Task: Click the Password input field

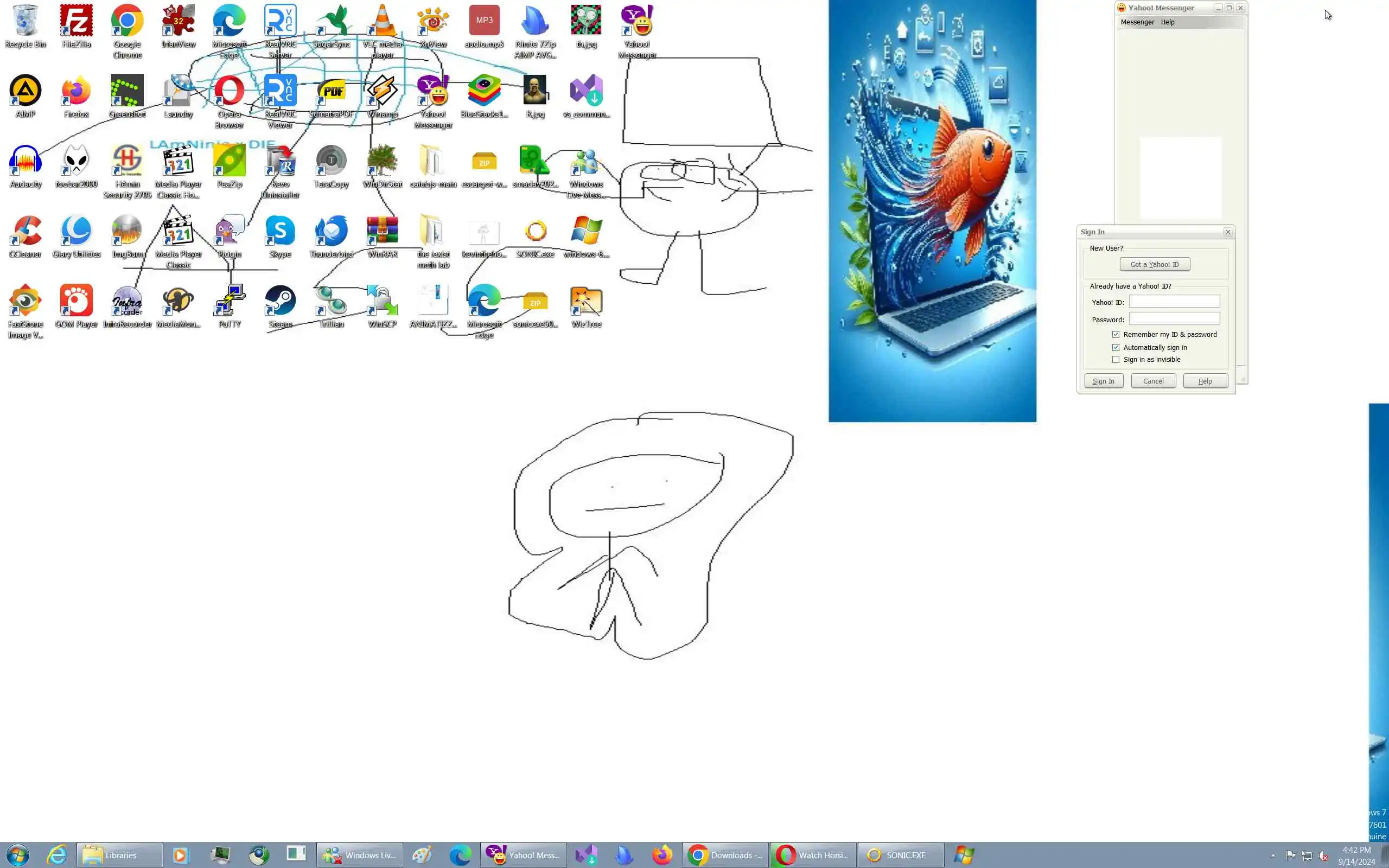Action: coord(1174,319)
